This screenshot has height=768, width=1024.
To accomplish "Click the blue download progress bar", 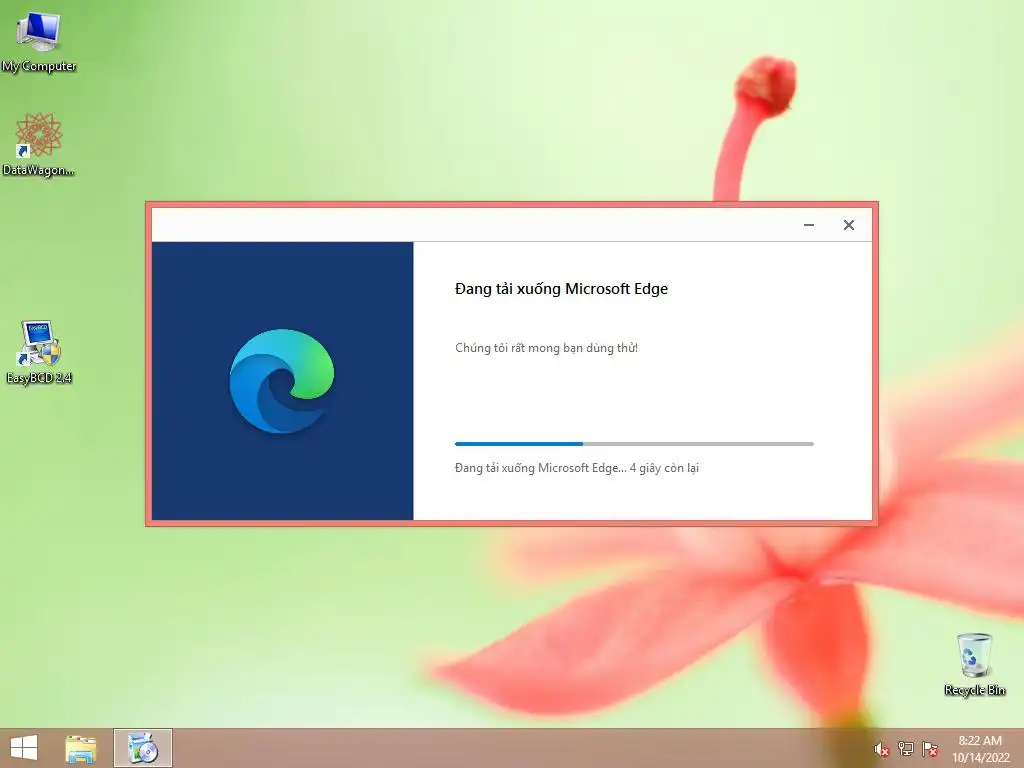I will point(634,444).
